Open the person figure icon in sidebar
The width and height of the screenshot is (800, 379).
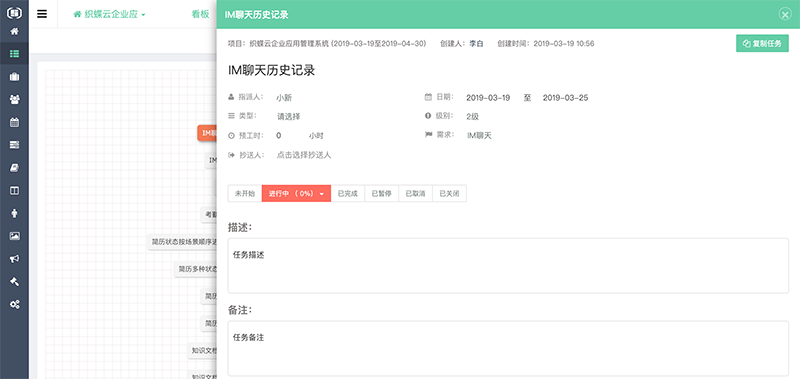(x=14, y=213)
